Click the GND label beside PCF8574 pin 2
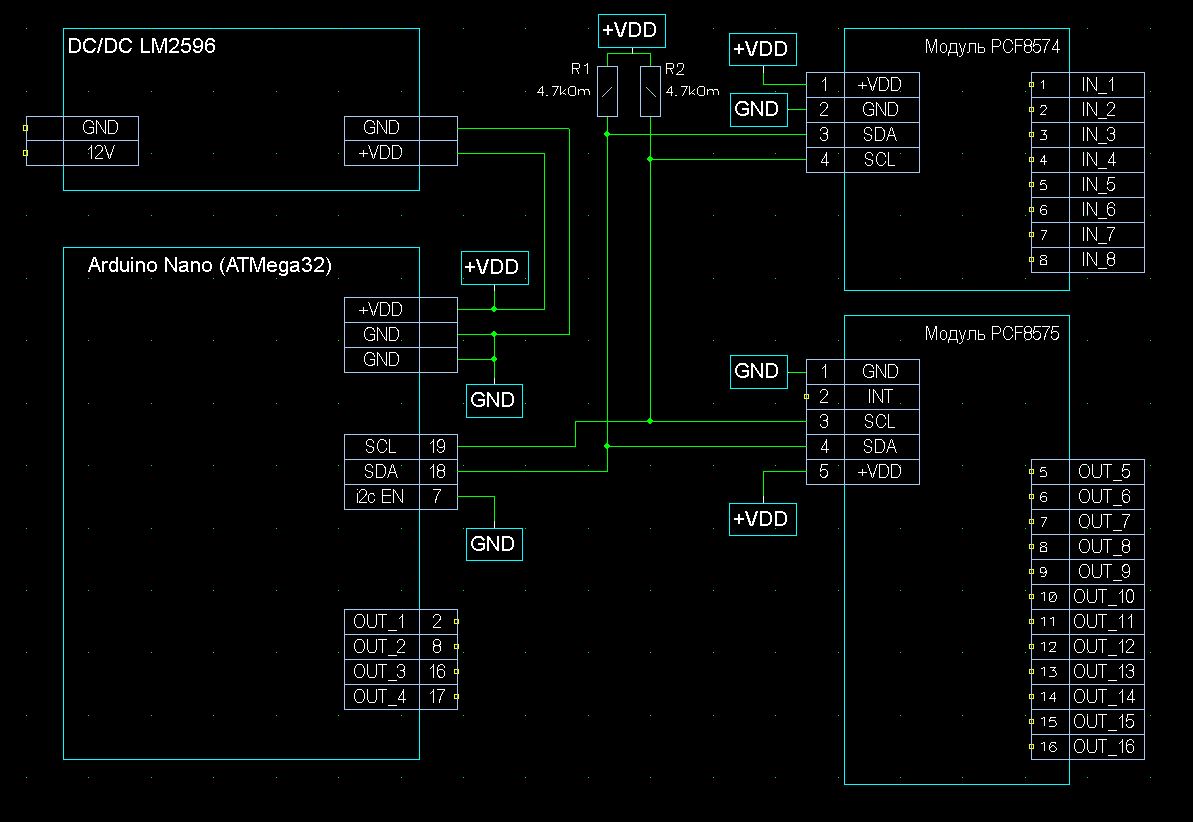 pos(756,109)
